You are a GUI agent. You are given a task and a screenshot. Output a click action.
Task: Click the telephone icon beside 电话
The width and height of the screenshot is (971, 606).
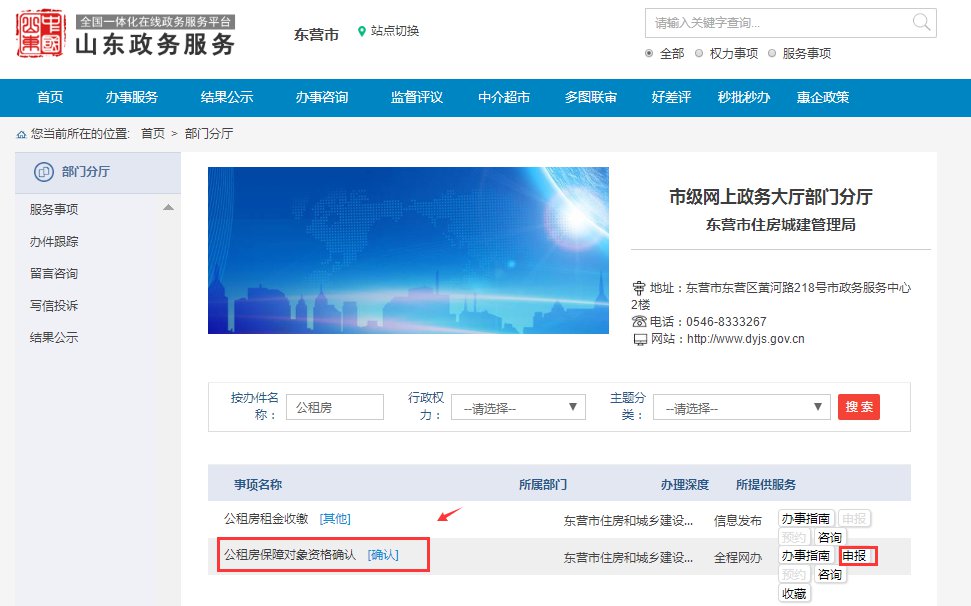639,321
